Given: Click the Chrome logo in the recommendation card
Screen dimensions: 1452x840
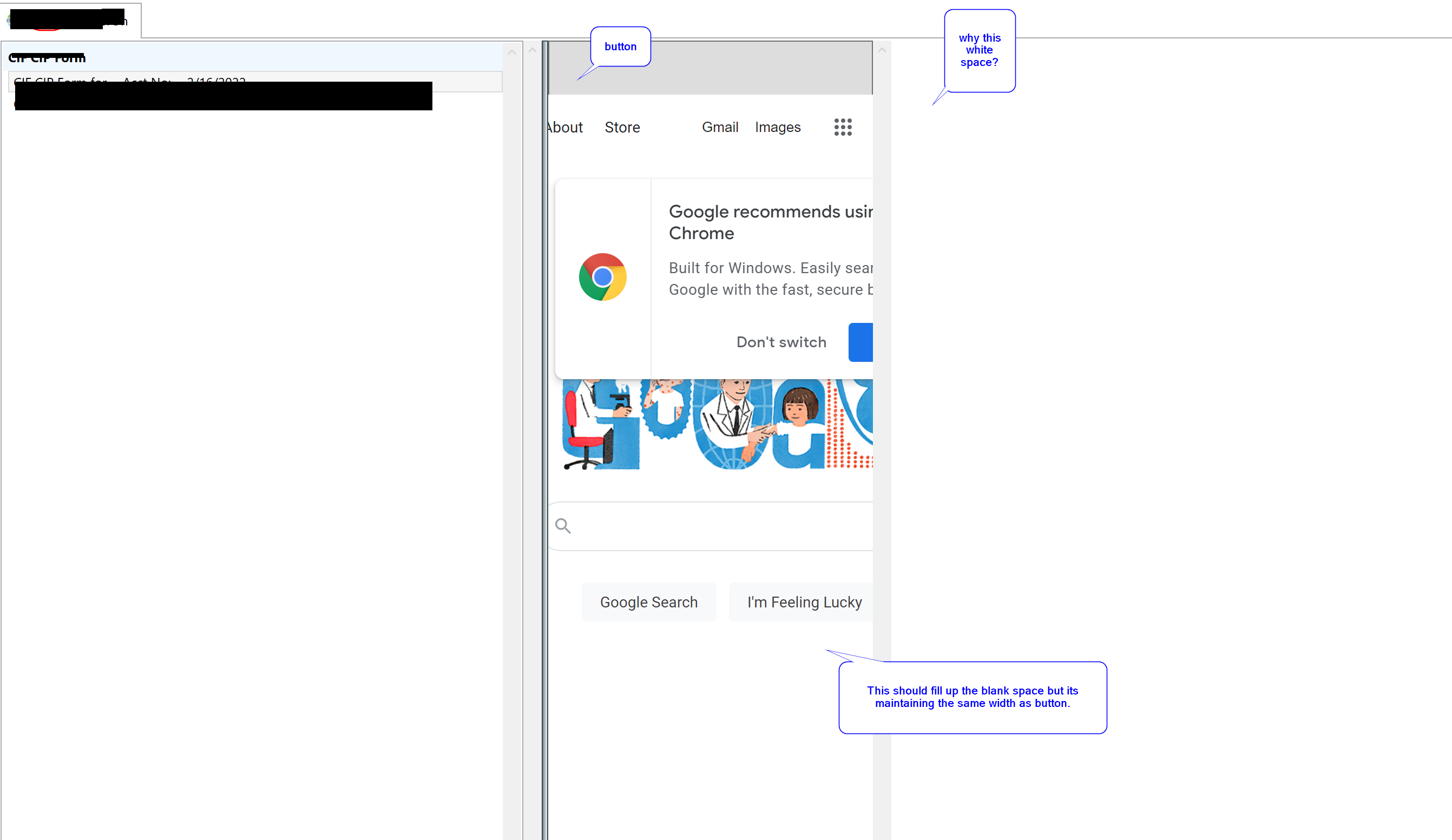Looking at the screenshot, I should (x=603, y=277).
